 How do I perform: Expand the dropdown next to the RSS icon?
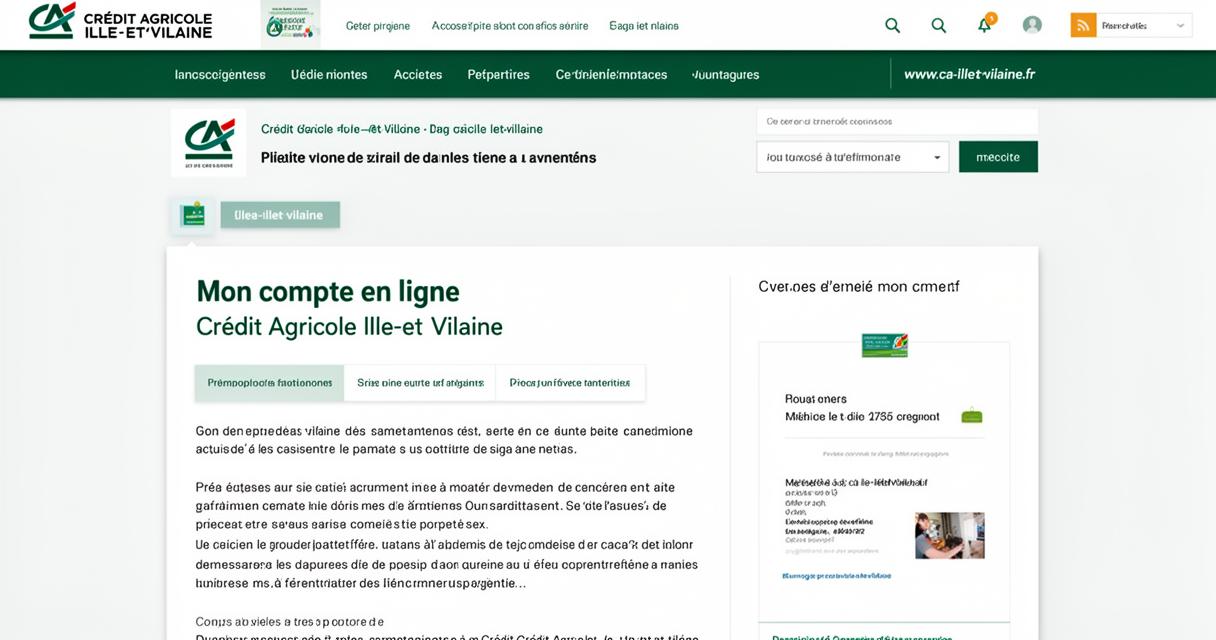pos(1145,25)
